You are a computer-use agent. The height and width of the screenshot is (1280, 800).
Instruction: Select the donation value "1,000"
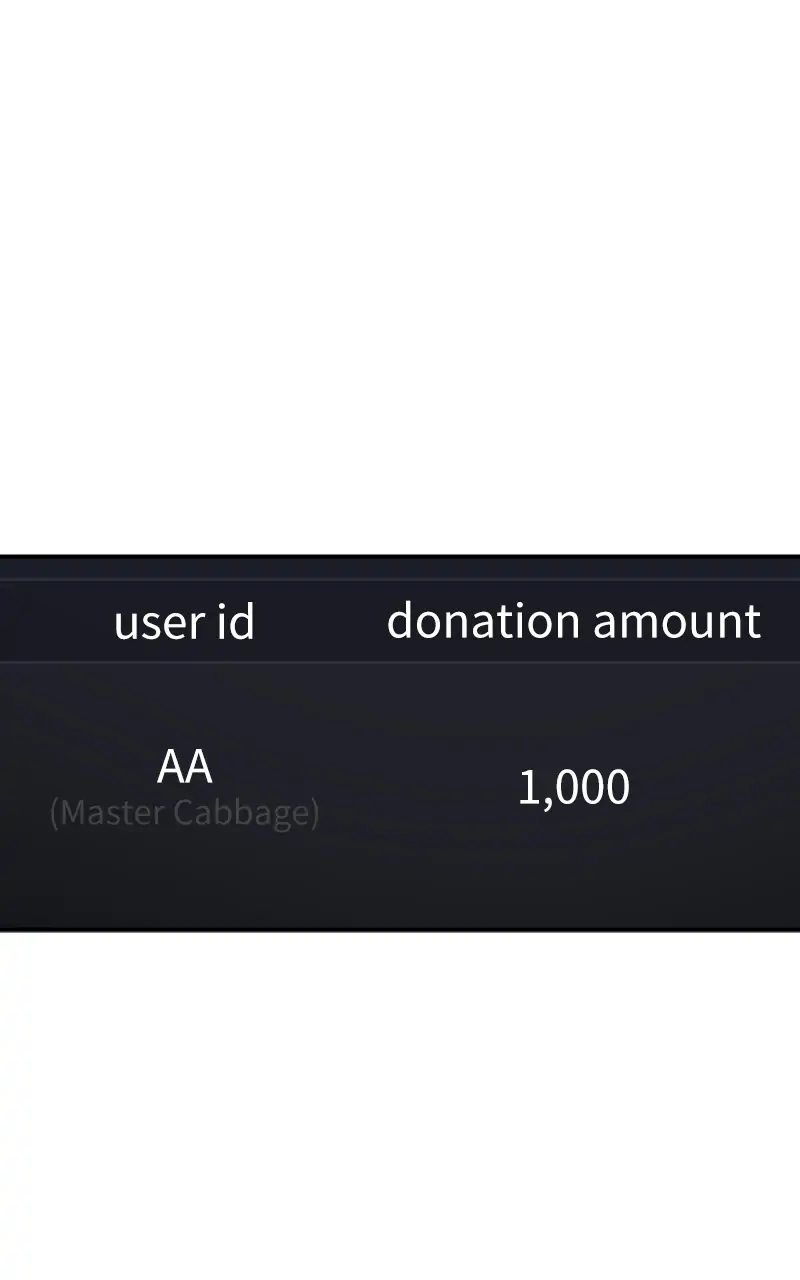(x=573, y=788)
